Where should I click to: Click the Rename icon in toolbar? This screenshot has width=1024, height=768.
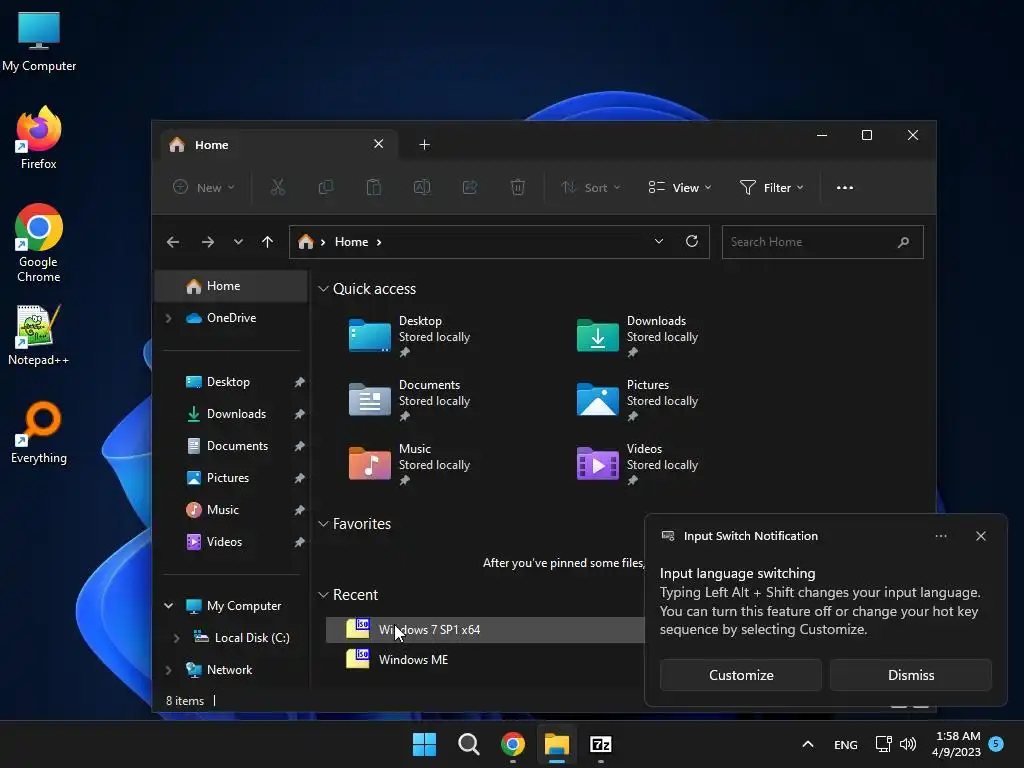(x=422, y=187)
